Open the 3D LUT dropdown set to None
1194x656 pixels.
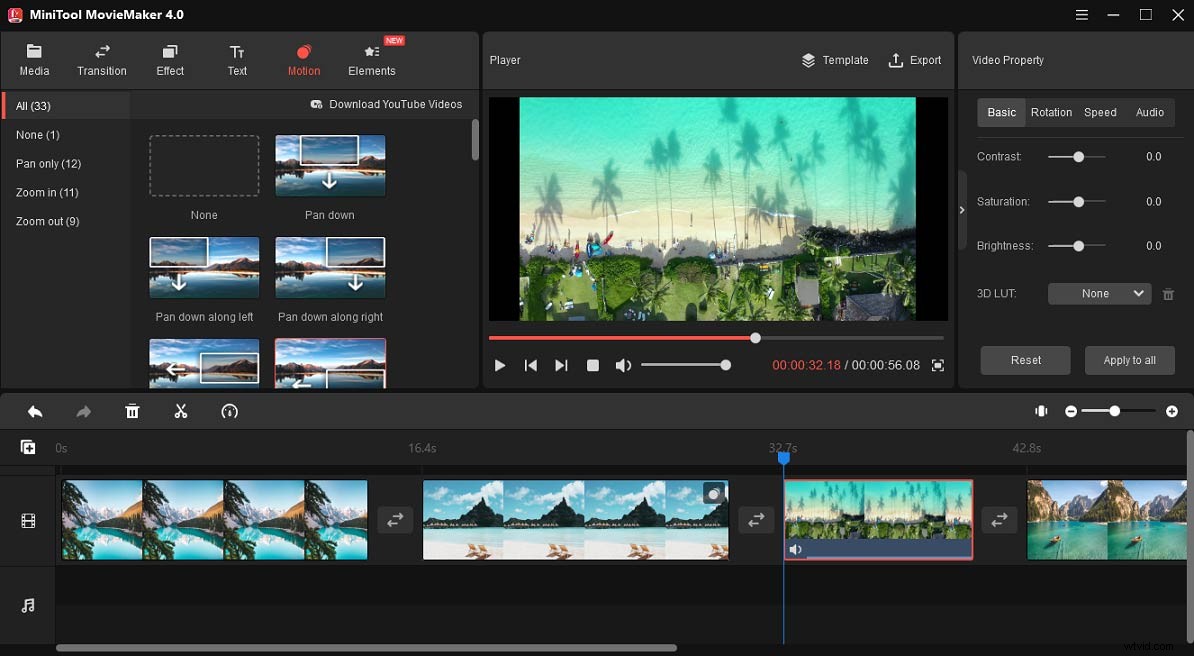coord(1098,293)
